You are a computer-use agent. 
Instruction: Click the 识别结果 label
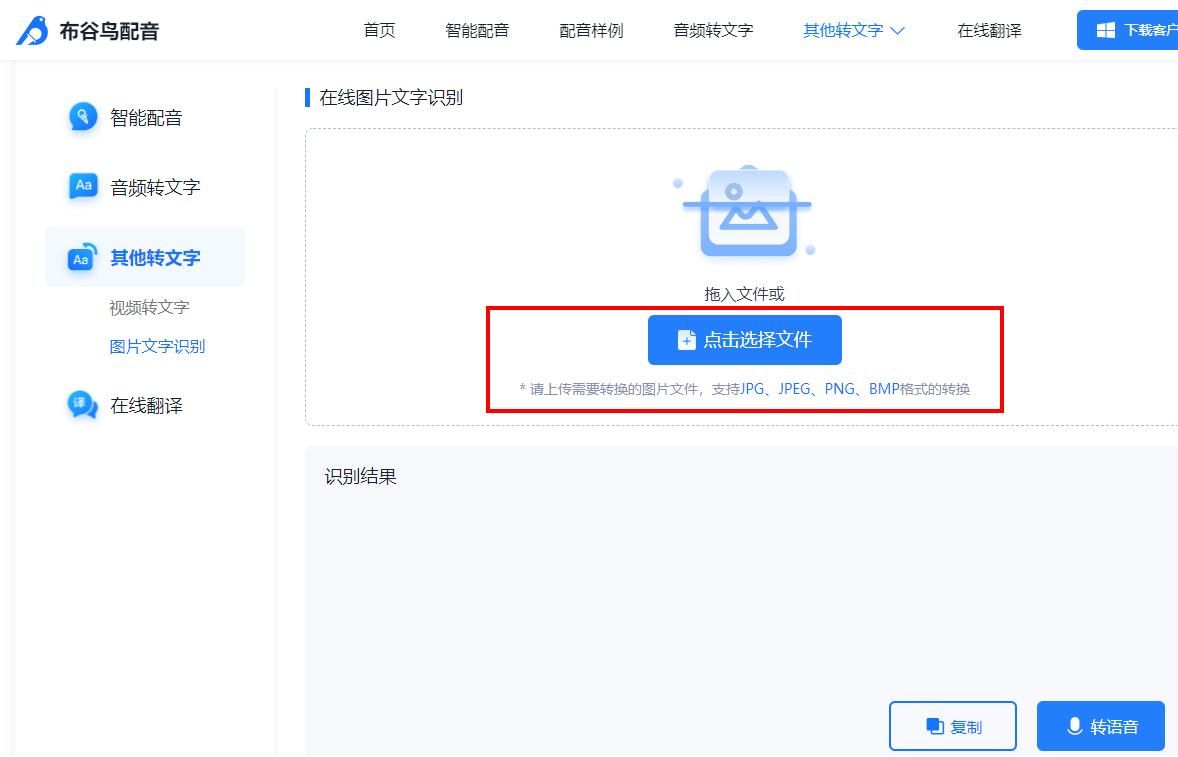coord(361,477)
